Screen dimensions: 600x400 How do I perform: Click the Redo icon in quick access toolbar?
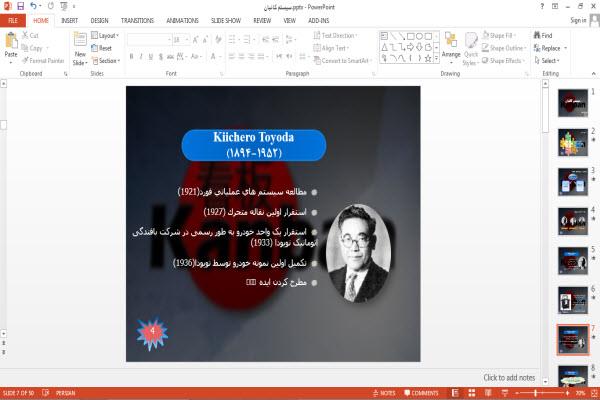click(x=51, y=6)
